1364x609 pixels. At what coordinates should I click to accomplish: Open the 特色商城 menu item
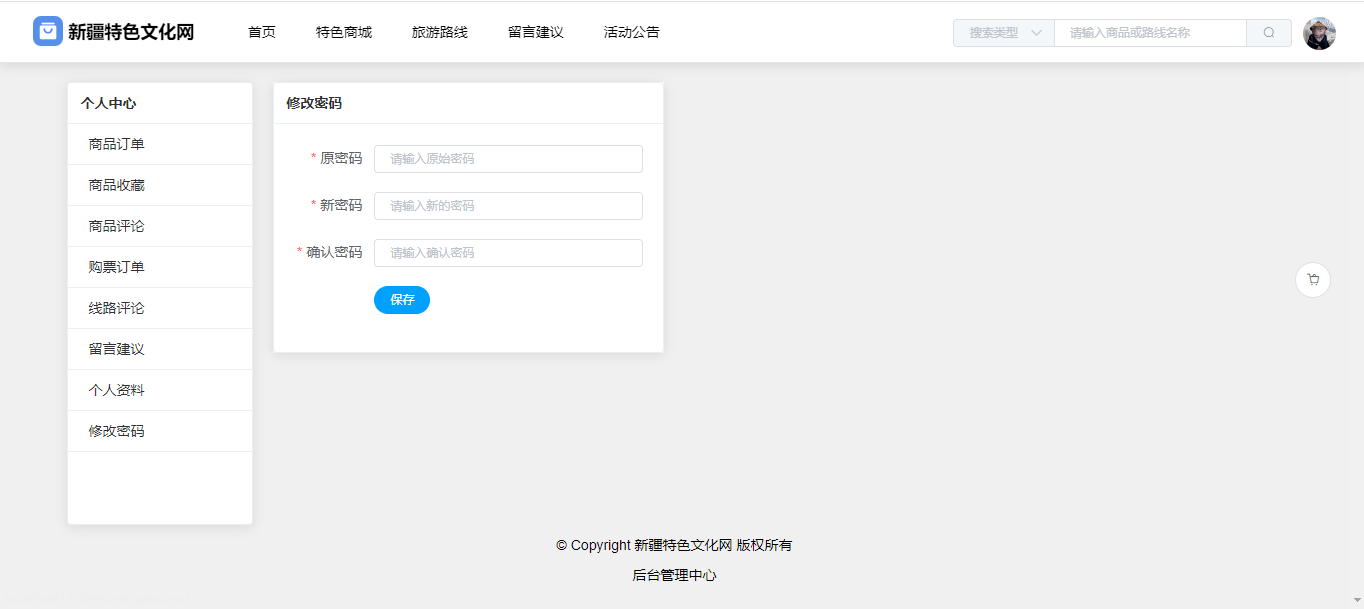click(344, 32)
